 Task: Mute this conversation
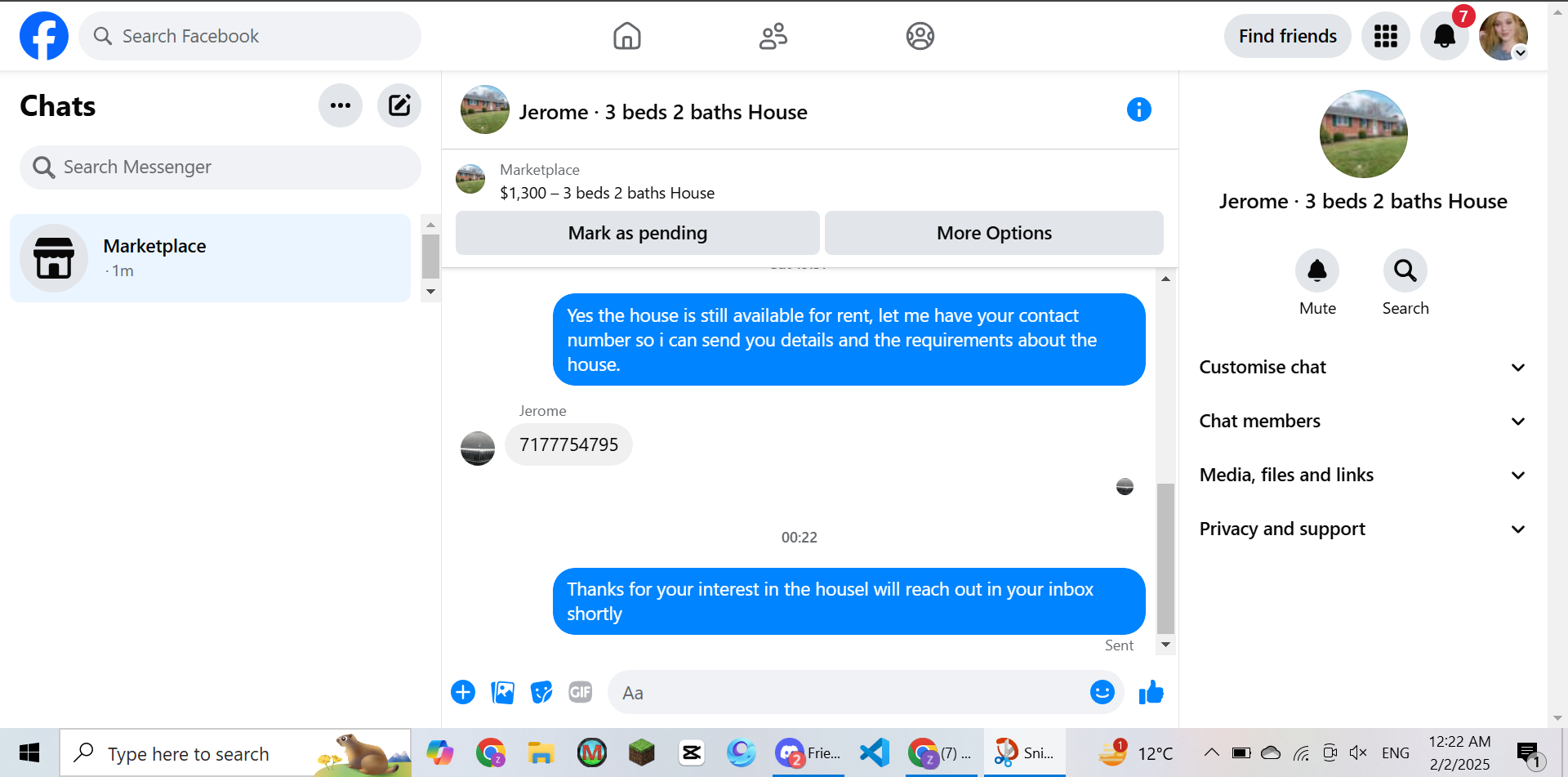tap(1317, 270)
